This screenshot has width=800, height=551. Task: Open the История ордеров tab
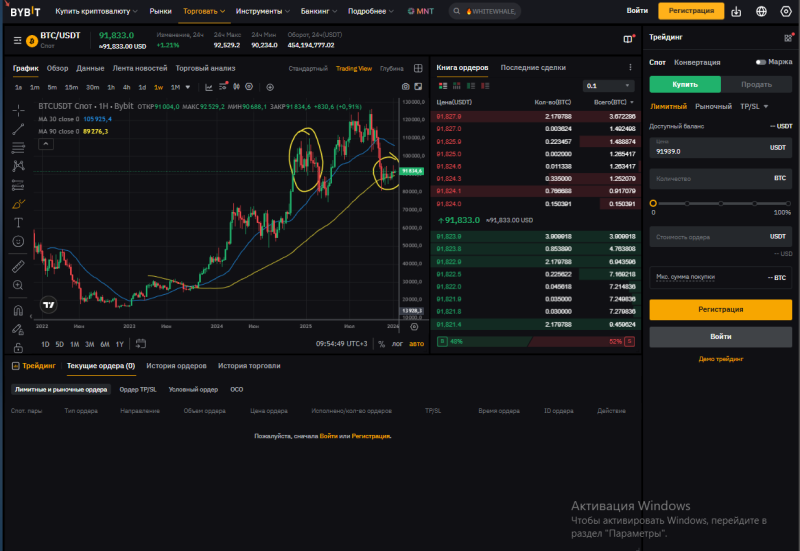coord(178,366)
